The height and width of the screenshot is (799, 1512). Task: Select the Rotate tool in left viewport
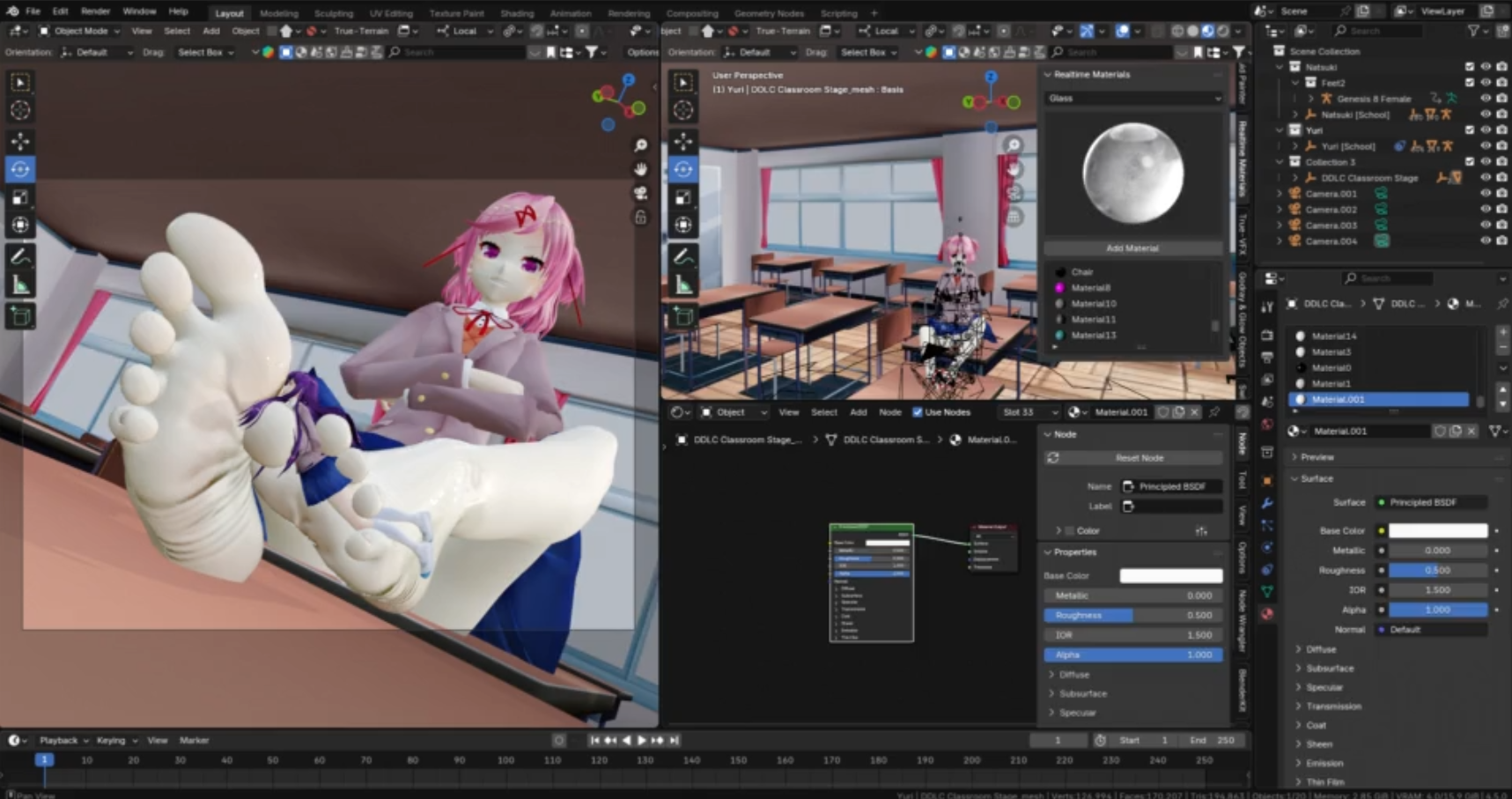pyautogui.click(x=20, y=169)
